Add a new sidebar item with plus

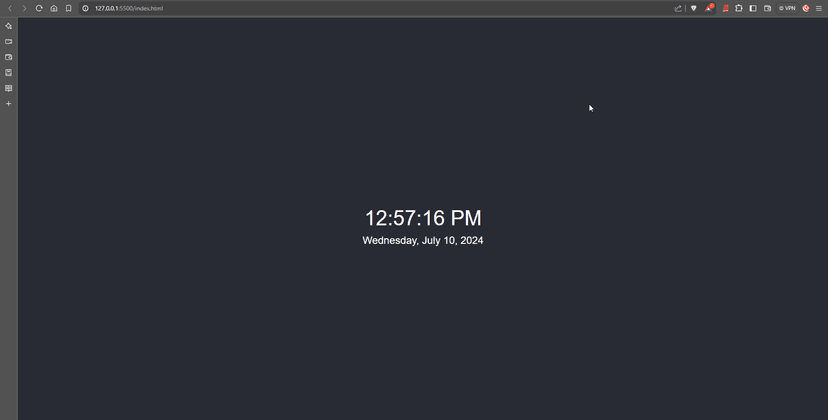(x=8, y=104)
